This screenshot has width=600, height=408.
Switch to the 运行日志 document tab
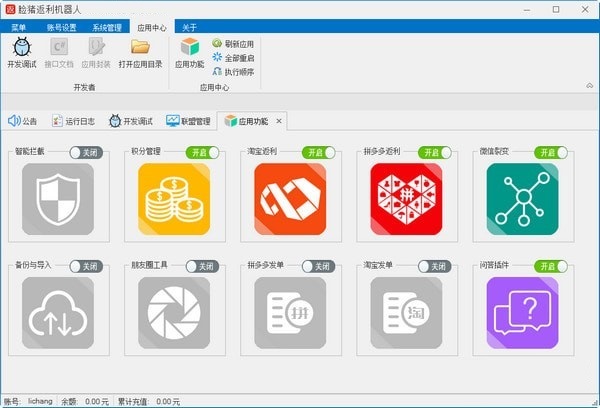[73, 121]
